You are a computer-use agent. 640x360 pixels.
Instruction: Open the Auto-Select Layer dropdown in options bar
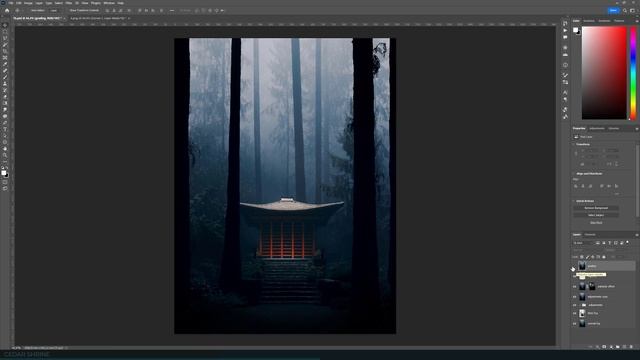coord(54,11)
